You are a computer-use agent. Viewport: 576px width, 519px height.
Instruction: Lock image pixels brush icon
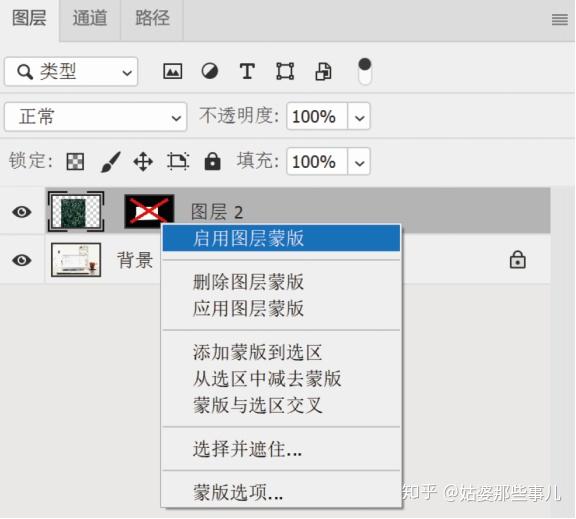click(x=111, y=162)
